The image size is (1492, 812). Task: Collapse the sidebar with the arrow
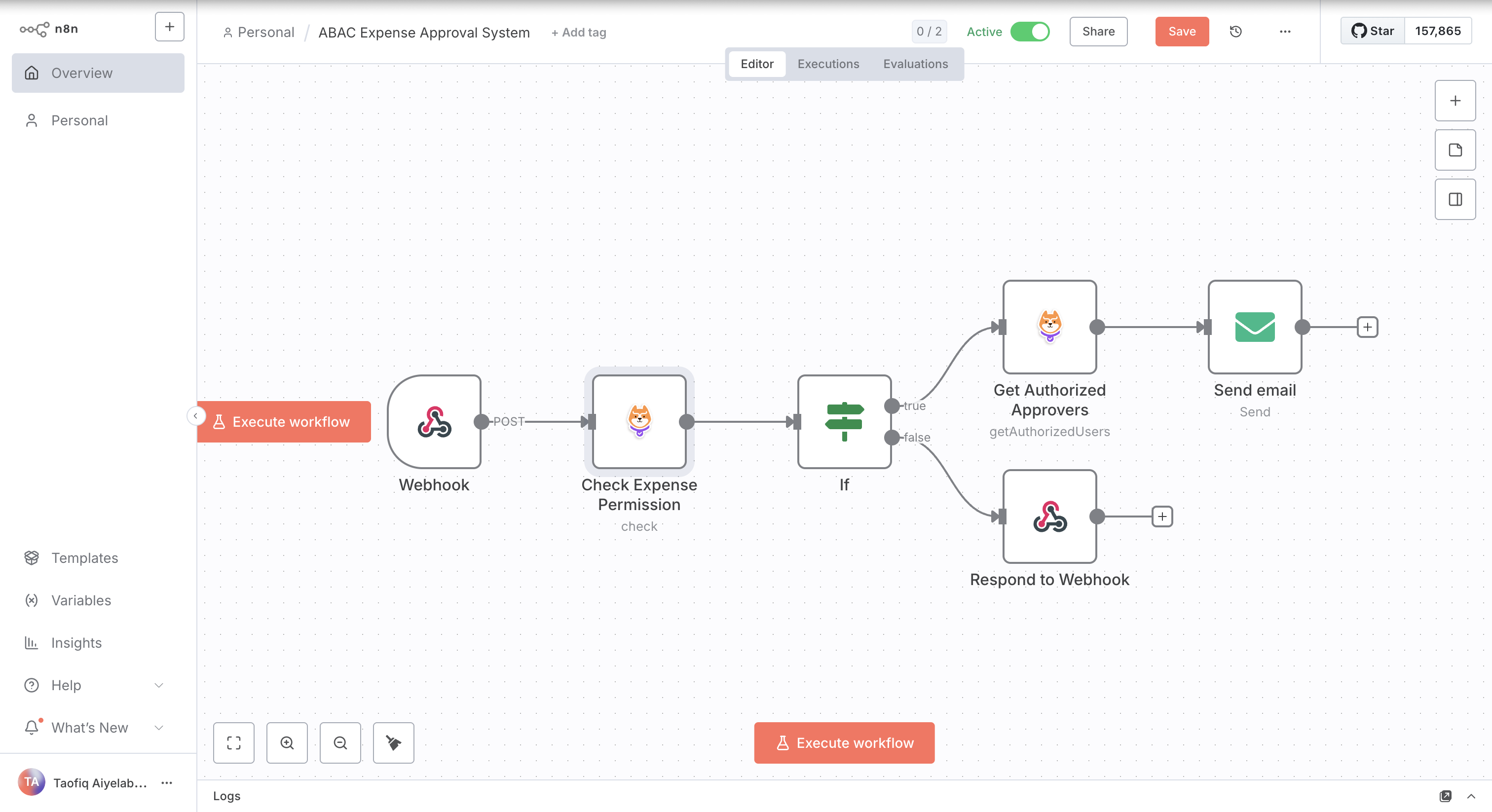click(196, 416)
